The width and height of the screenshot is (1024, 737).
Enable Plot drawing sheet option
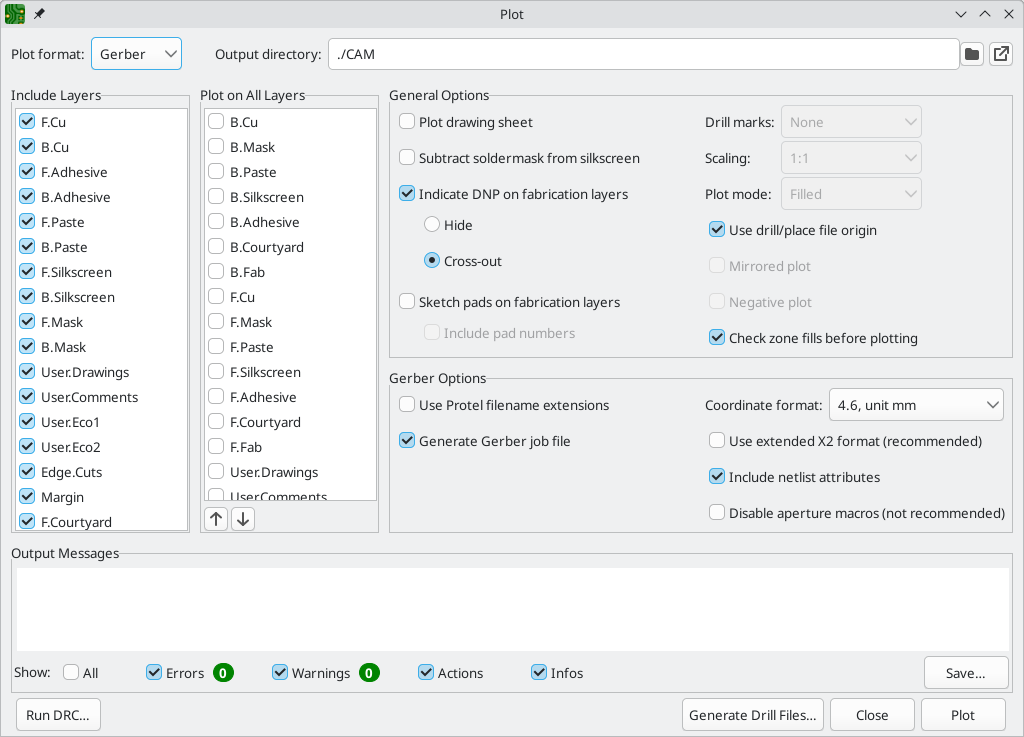[408, 122]
